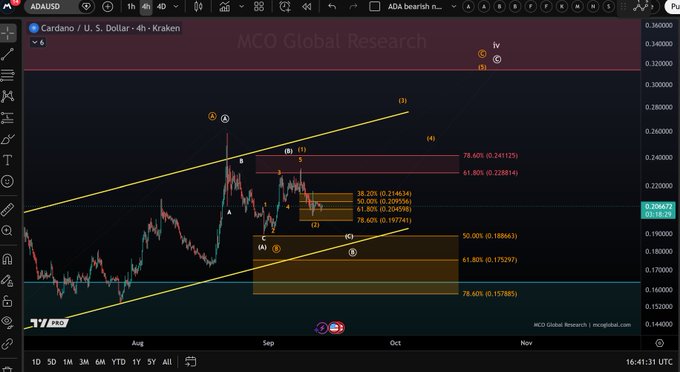Select the crosshair cursor tool

(x=7, y=33)
